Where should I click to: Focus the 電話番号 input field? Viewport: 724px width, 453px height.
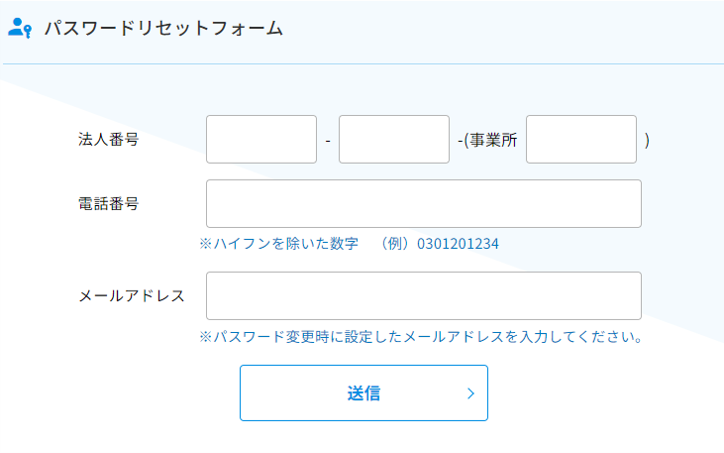[424, 204]
